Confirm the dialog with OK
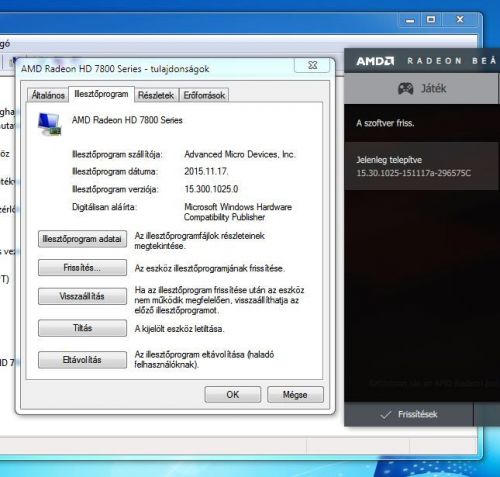This screenshot has width=500, height=477. [233, 395]
